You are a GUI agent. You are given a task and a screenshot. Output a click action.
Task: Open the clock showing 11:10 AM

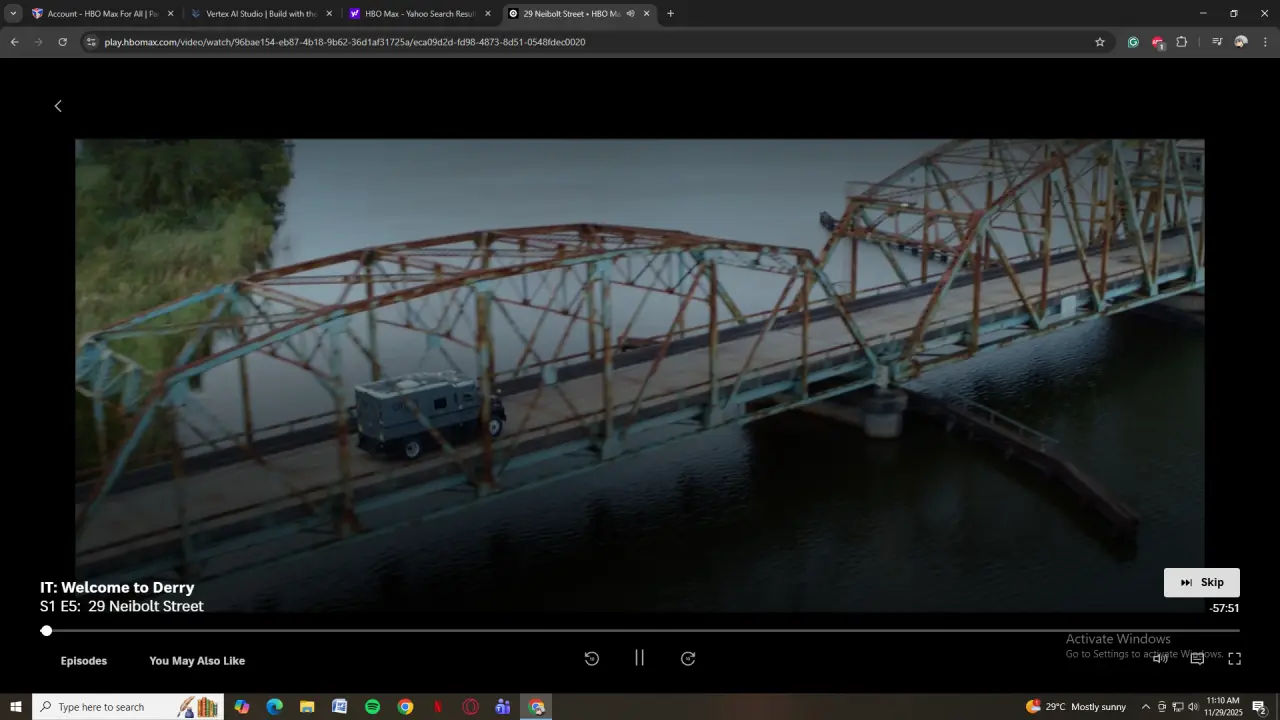pos(1224,707)
